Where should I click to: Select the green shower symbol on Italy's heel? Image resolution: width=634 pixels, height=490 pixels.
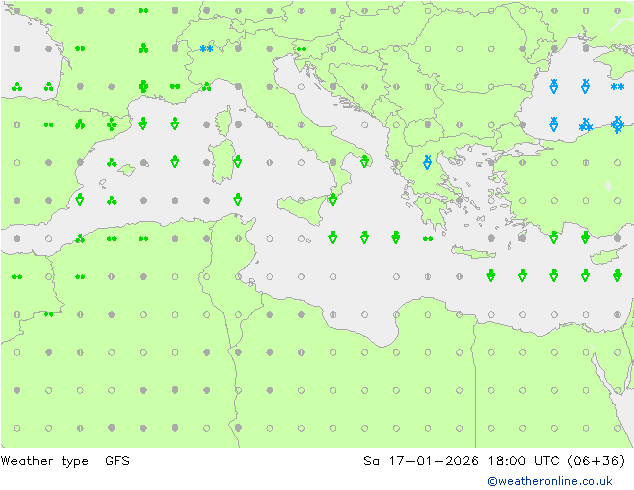364,161
